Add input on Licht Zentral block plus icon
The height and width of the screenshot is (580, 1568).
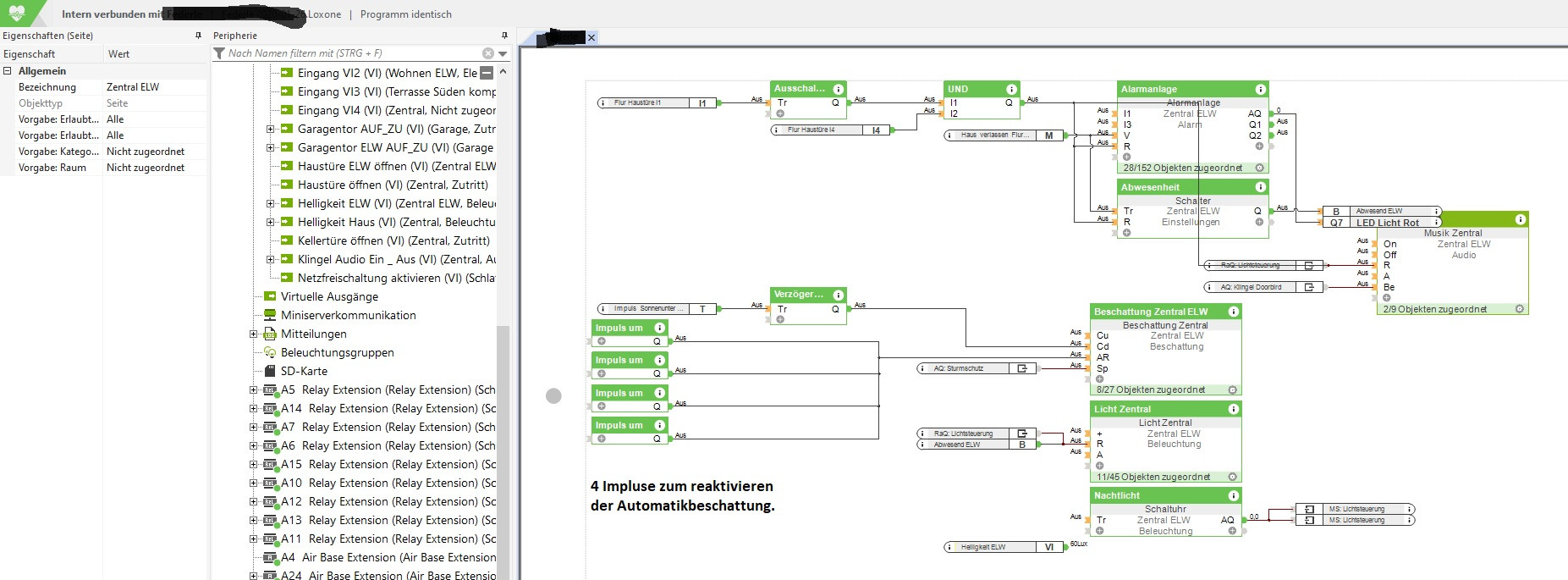click(1099, 466)
